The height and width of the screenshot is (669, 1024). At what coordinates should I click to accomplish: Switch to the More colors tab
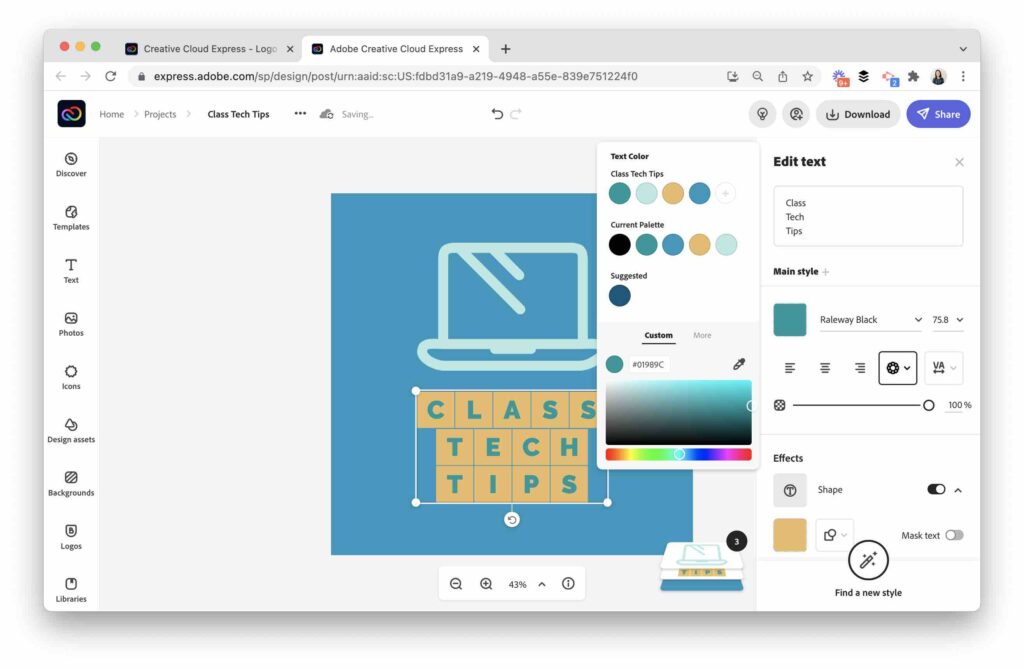[702, 335]
